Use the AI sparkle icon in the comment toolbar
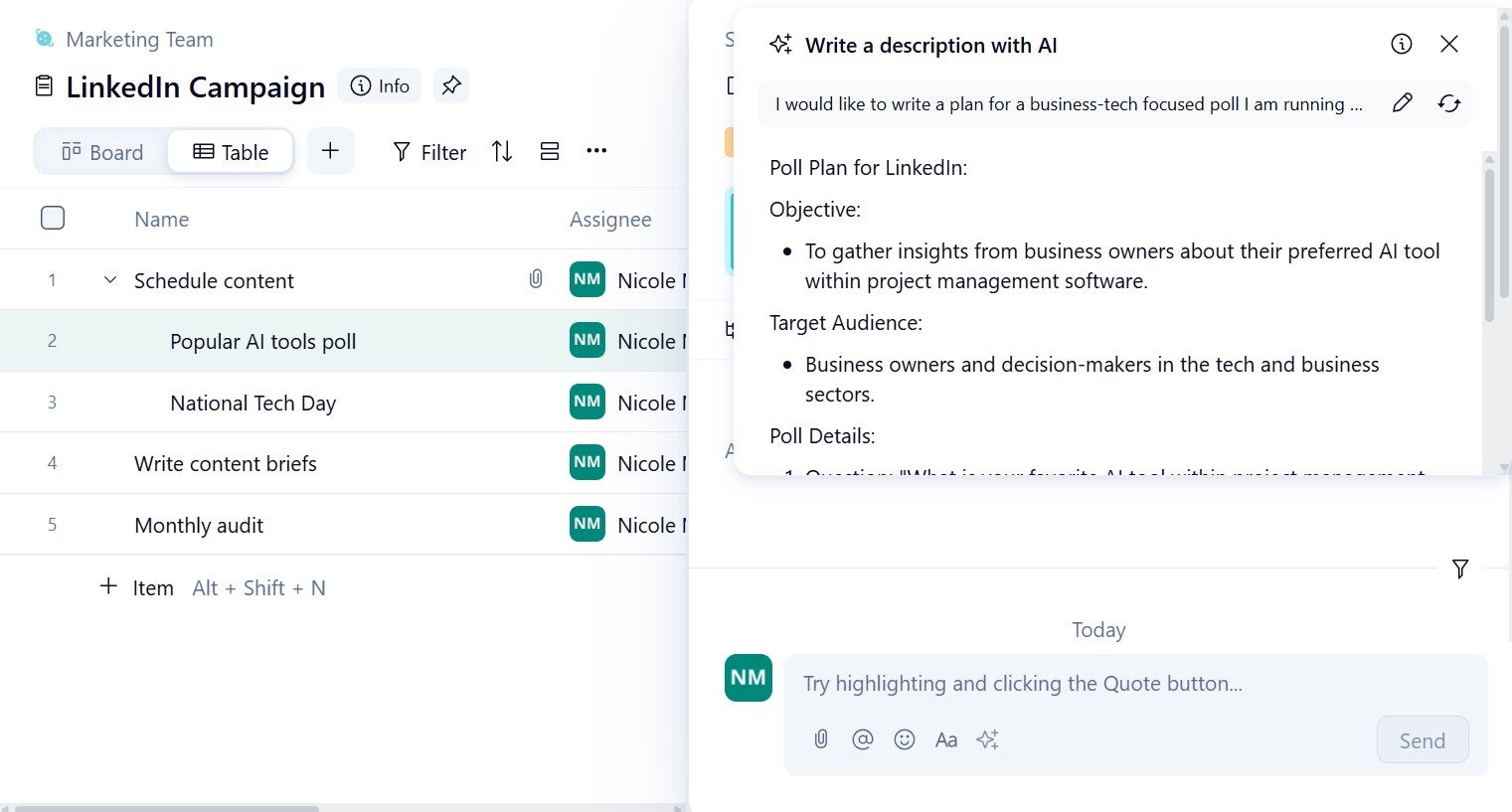This screenshot has height=812, width=1512. coord(987,739)
